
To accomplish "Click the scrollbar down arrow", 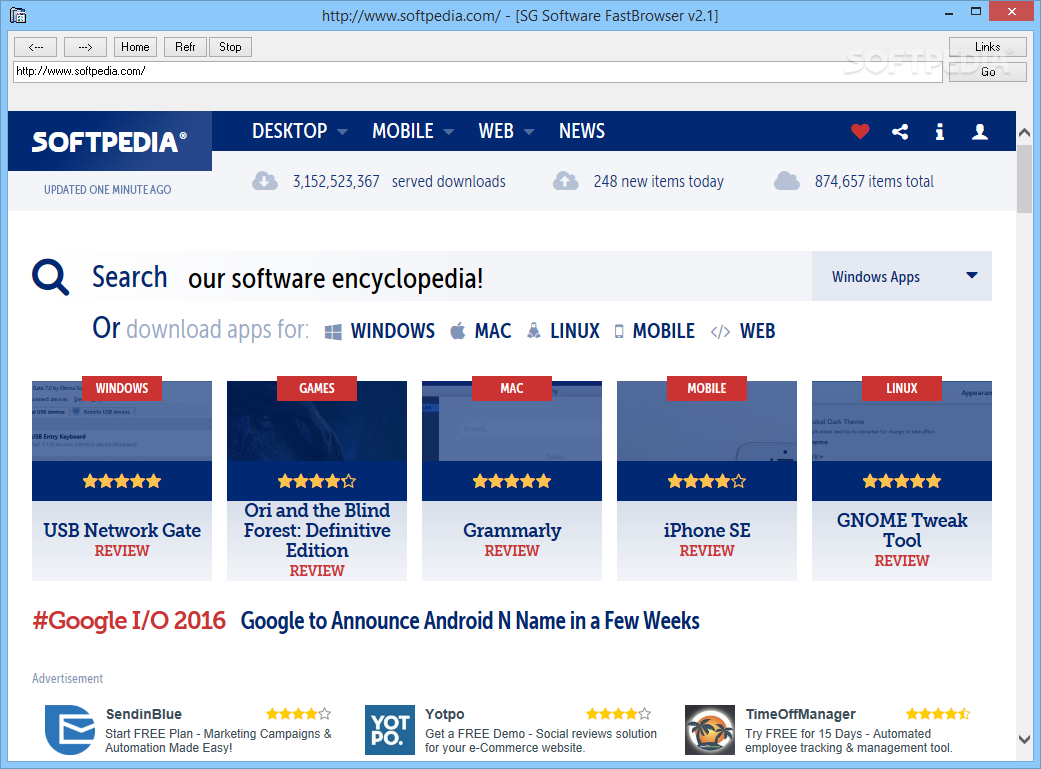I will coord(1024,738).
